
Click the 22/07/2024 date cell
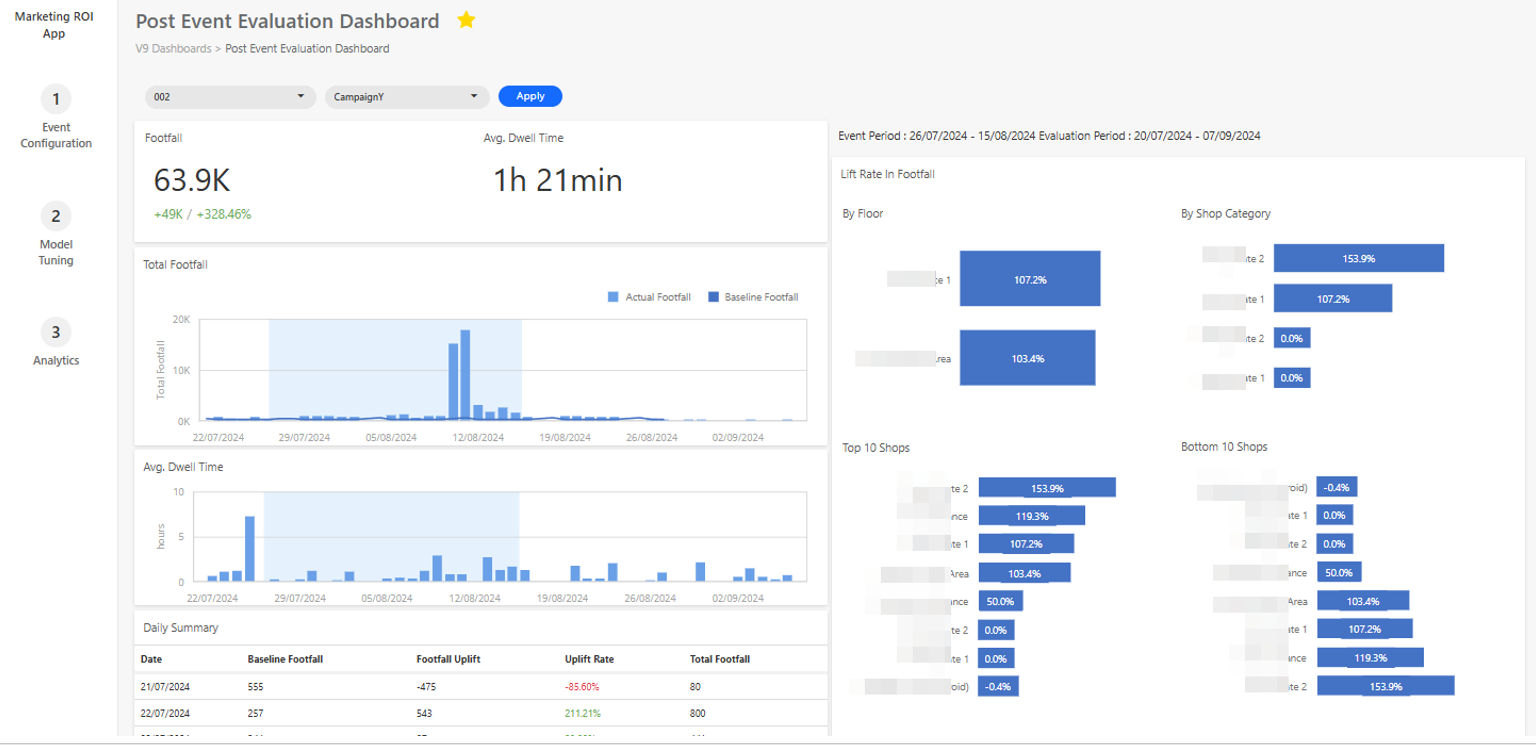(x=165, y=714)
